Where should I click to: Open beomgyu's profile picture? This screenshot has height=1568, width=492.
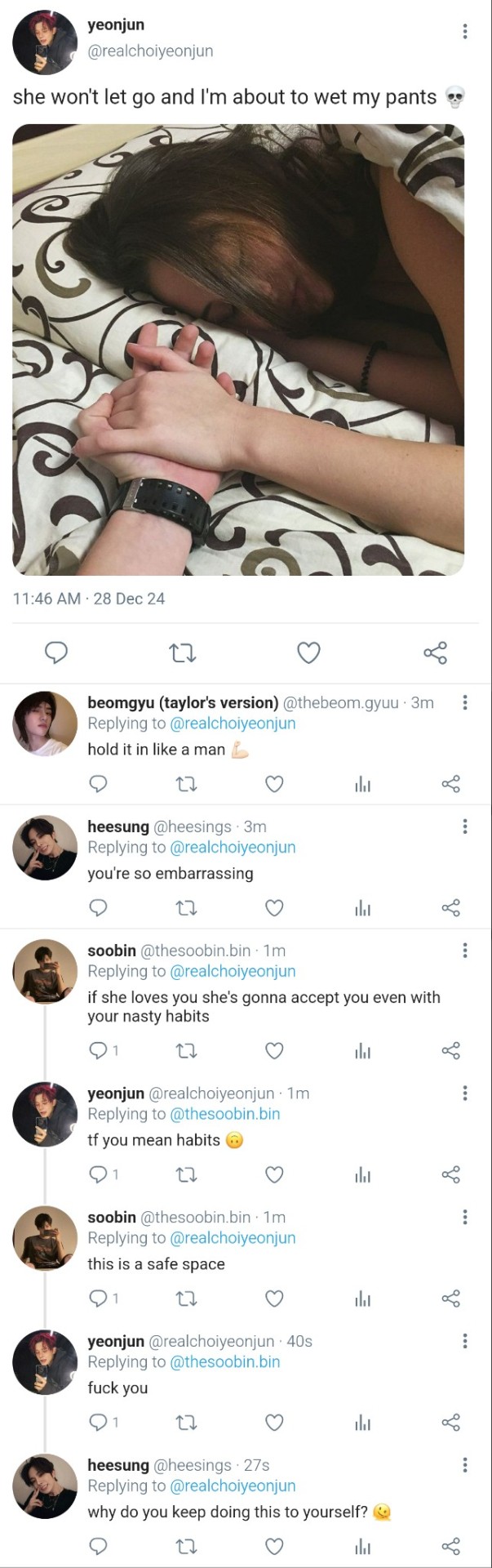pyautogui.click(x=45, y=724)
